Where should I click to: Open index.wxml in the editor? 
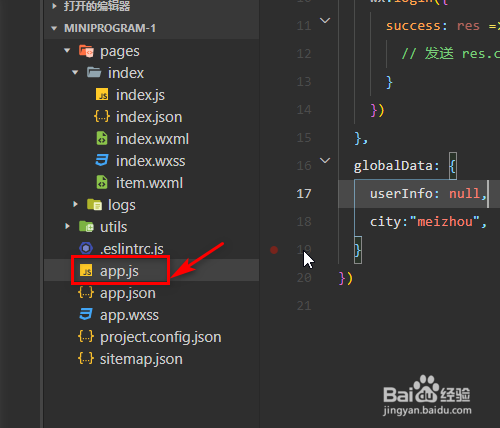[x=152, y=139]
